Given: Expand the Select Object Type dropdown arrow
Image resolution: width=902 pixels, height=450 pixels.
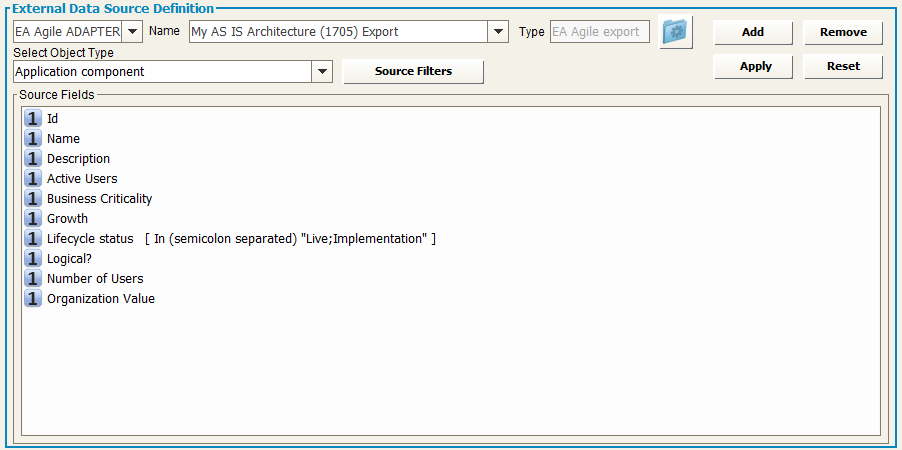Looking at the screenshot, I should click(x=322, y=72).
